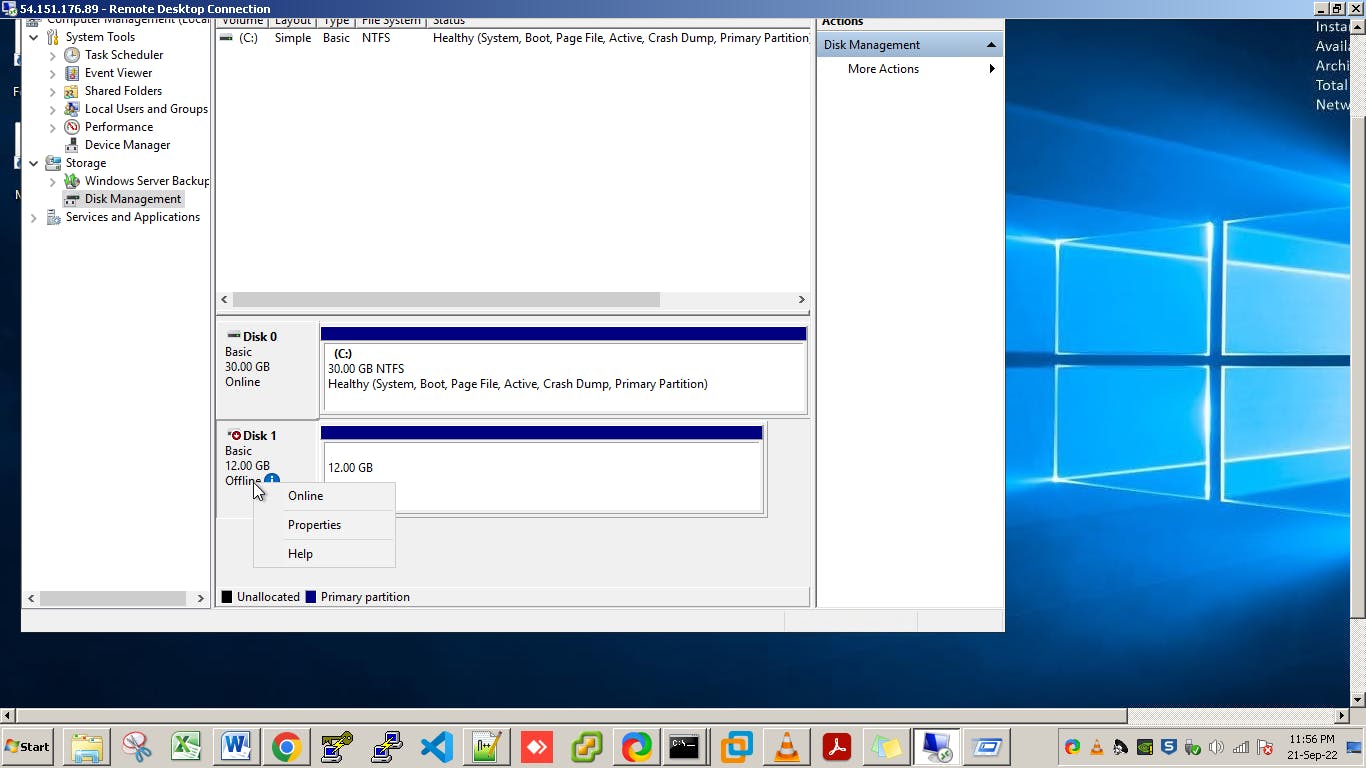
Task: Click the Status column header
Action: click(x=618, y=21)
